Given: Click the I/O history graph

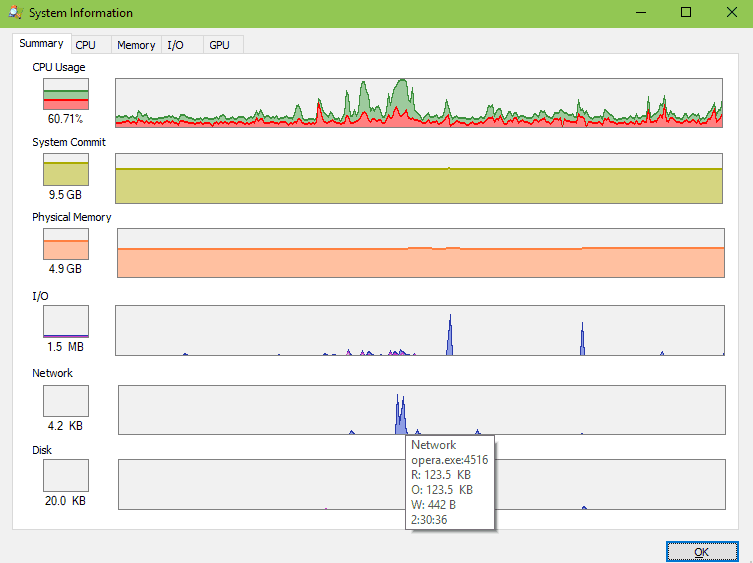Looking at the screenshot, I should (420, 330).
